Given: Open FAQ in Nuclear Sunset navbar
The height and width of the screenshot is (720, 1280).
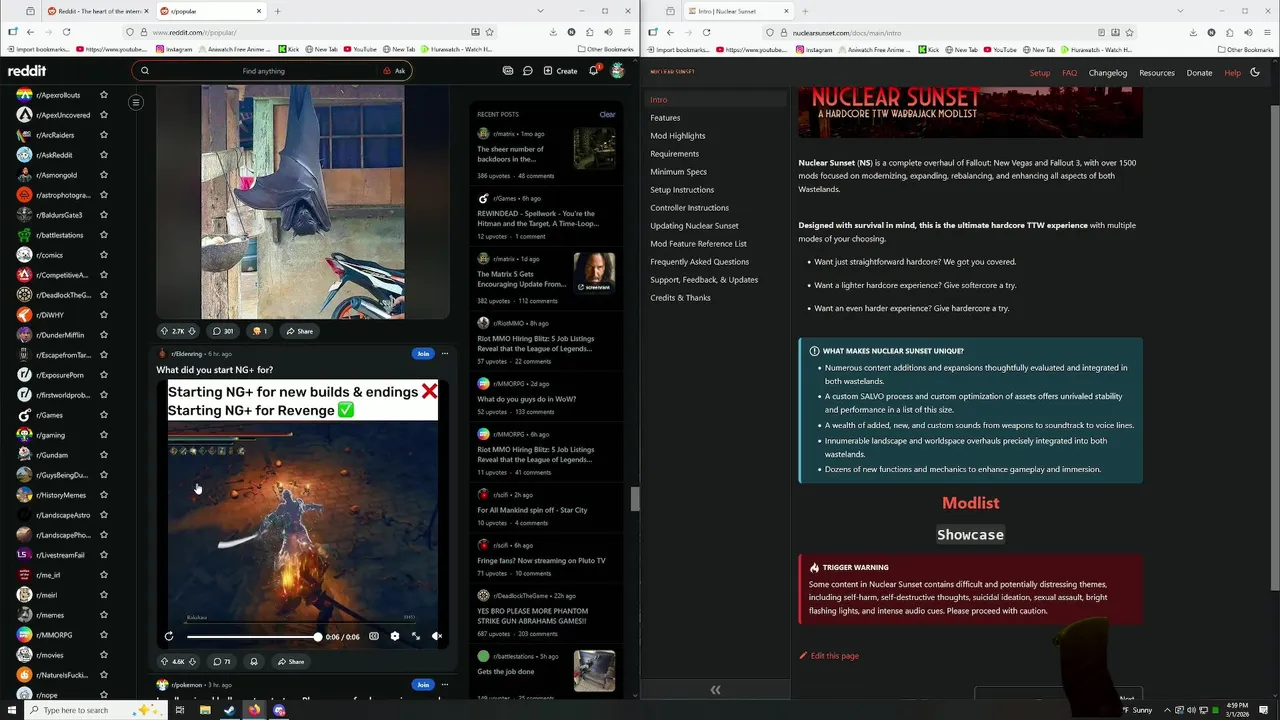Looking at the screenshot, I should point(1069,73).
